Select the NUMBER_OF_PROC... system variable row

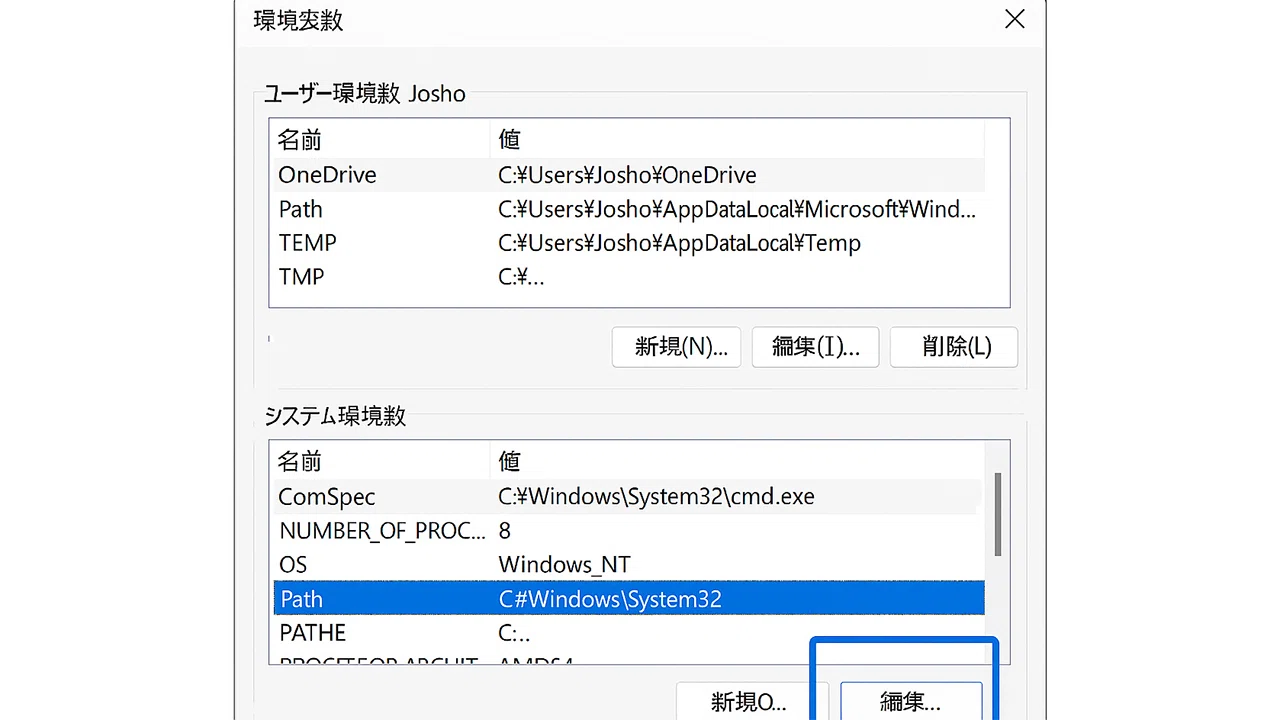629,531
